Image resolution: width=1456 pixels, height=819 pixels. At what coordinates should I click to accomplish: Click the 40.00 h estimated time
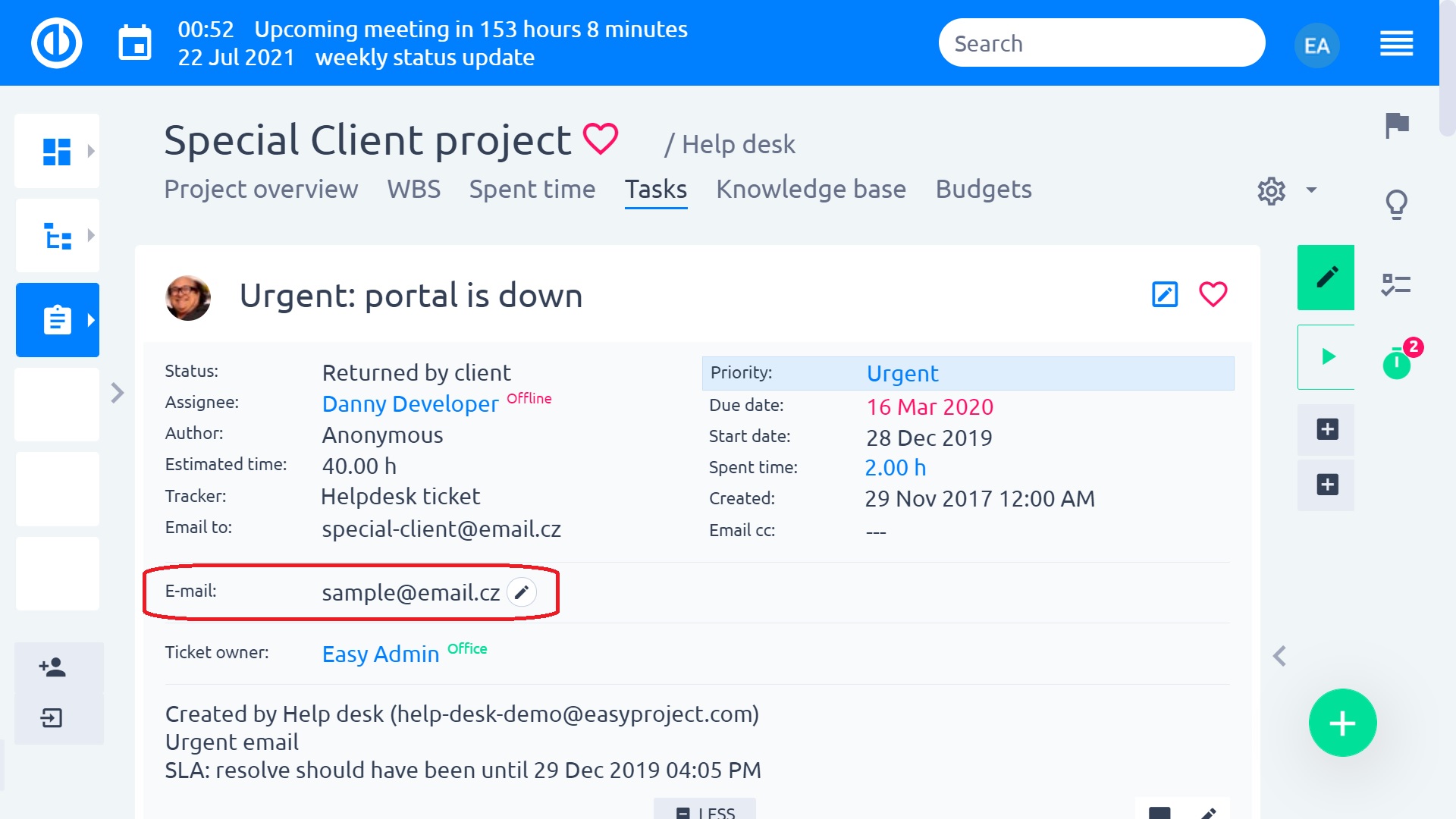coord(359,466)
